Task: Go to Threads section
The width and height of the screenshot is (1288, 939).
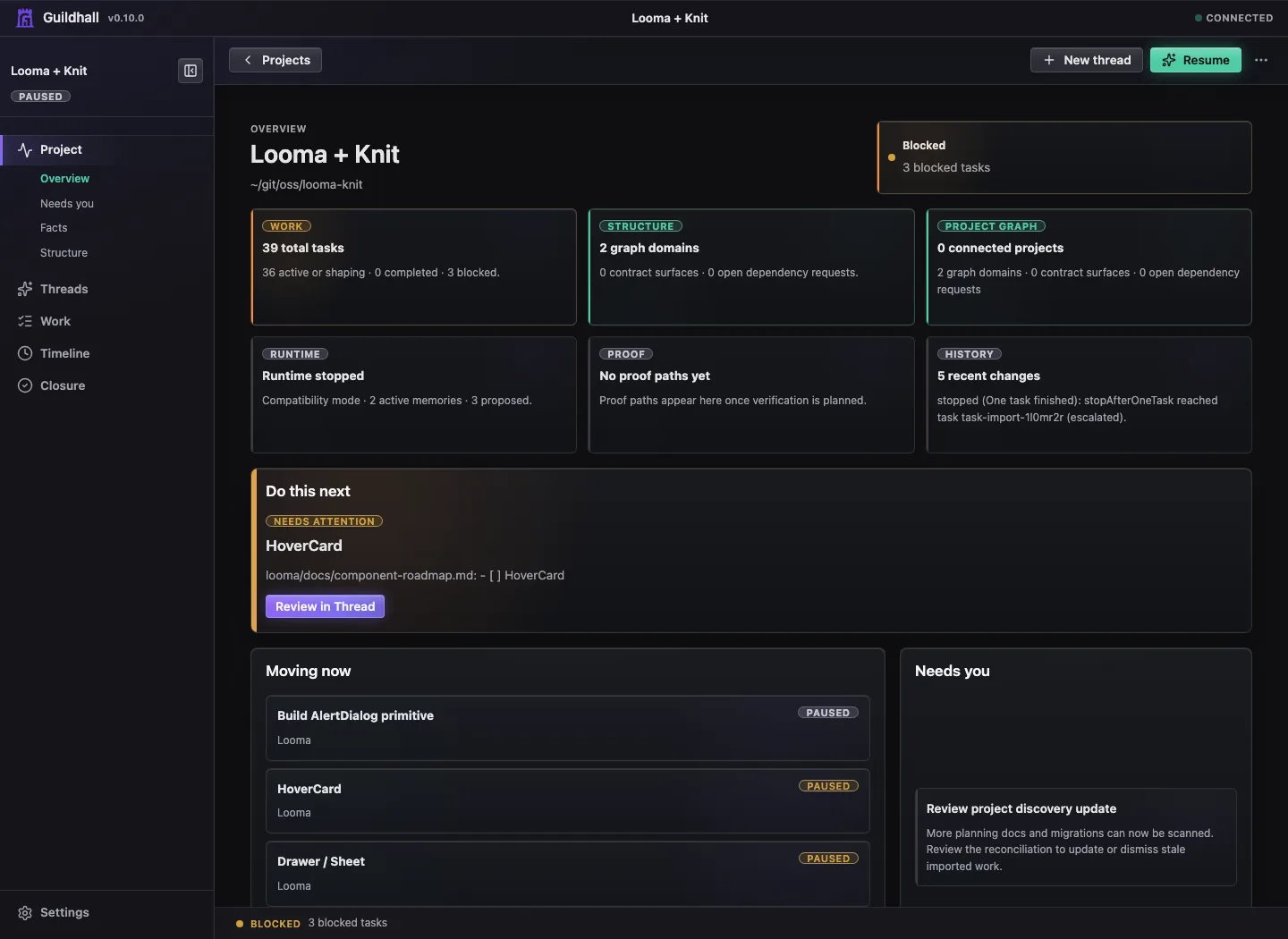Action: pyautogui.click(x=106, y=289)
